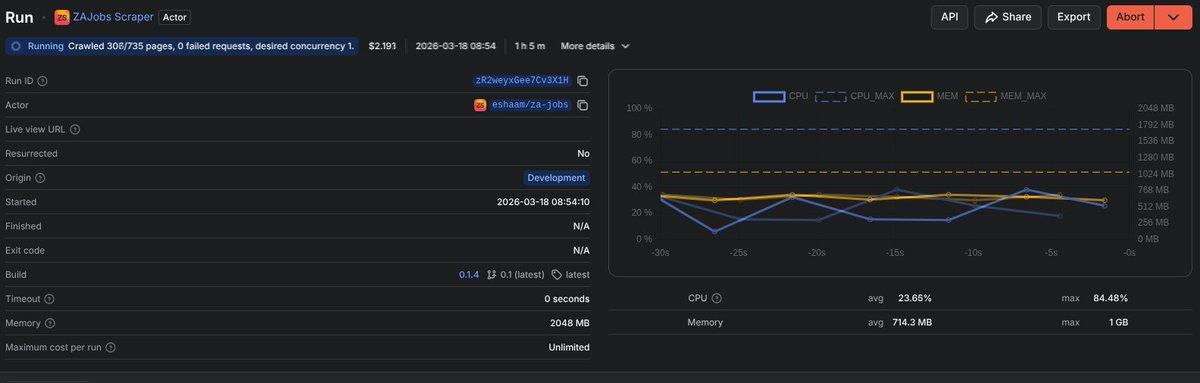The width and height of the screenshot is (1200, 383).
Task: Share this run
Action: 1007,17
